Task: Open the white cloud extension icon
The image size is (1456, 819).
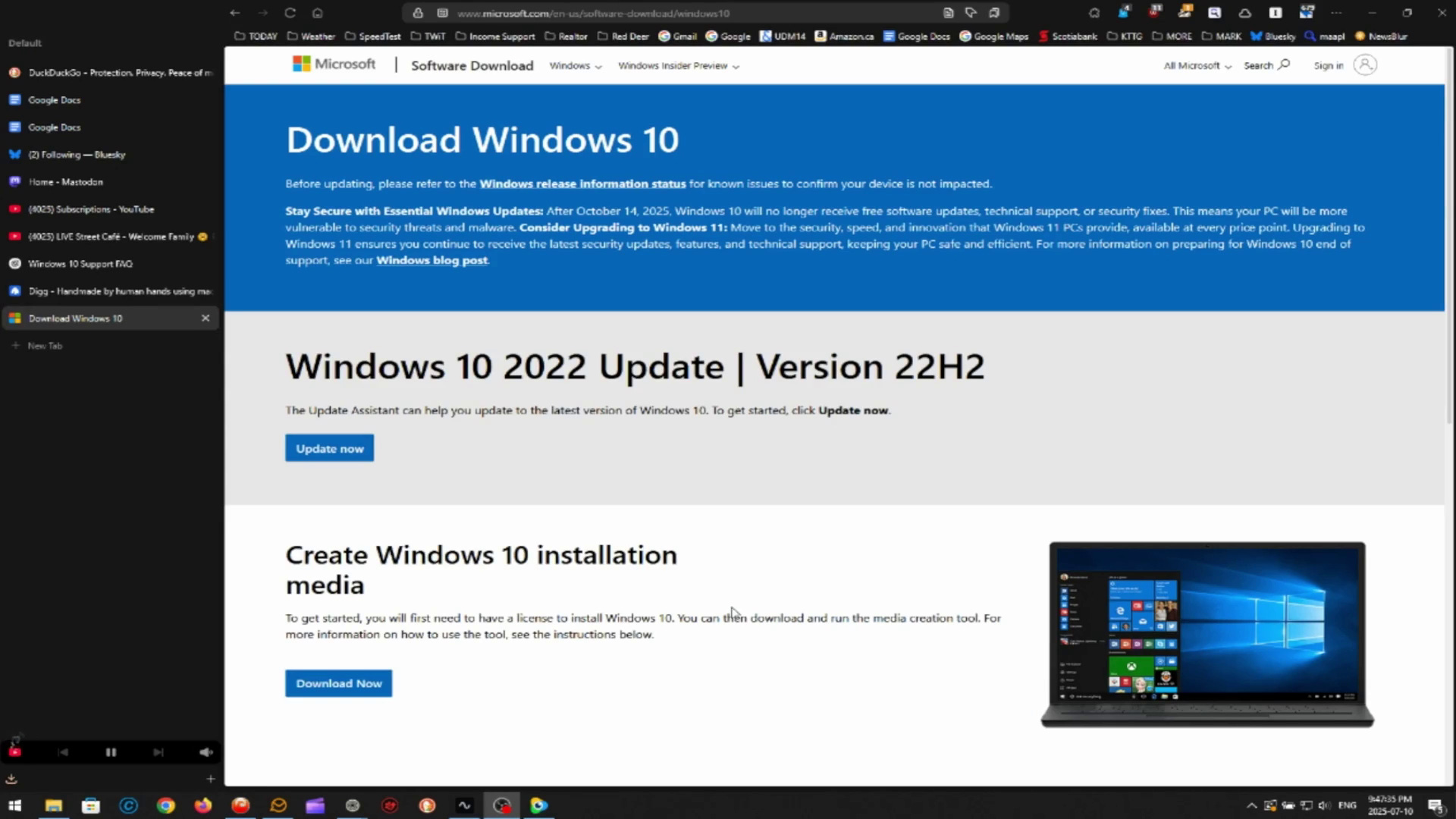Action: (x=1245, y=13)
